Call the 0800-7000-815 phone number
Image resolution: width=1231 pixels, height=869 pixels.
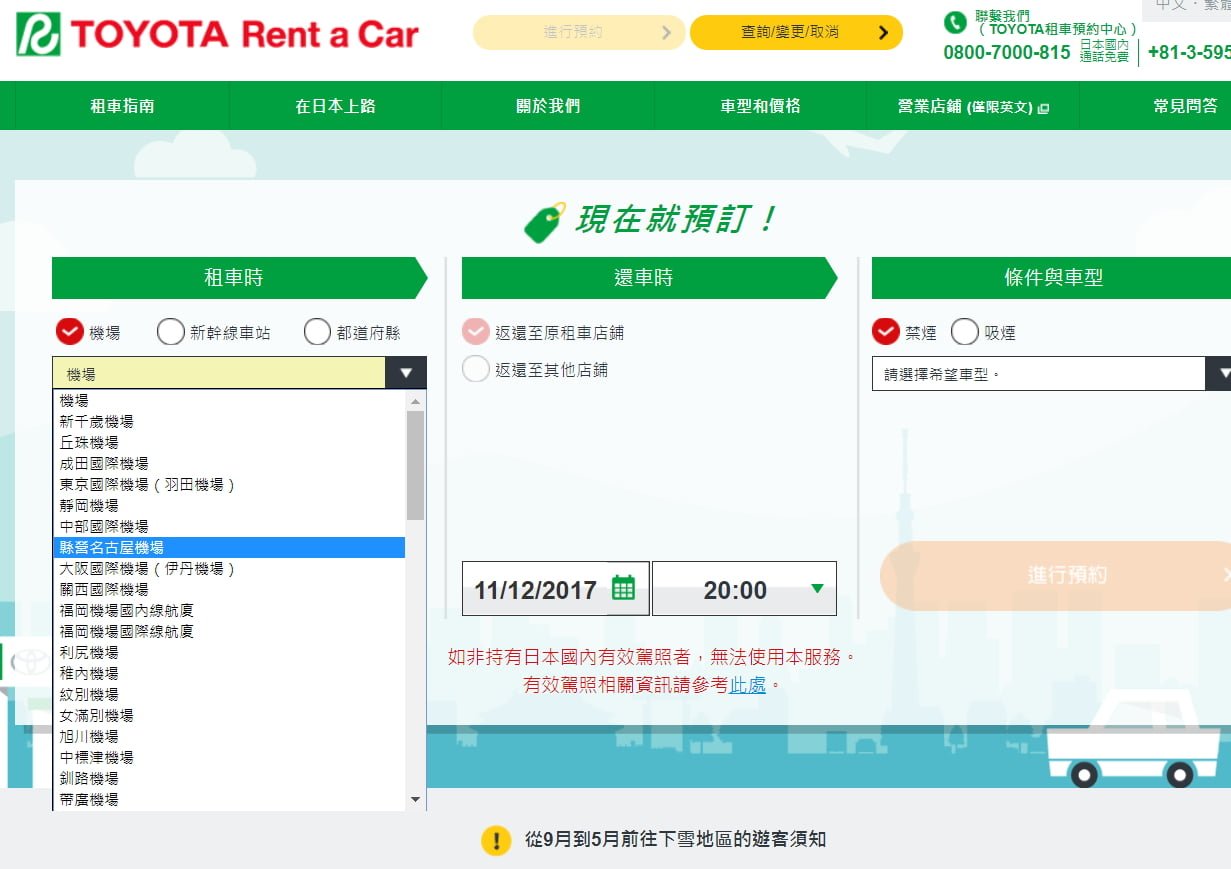point(1007,52)
